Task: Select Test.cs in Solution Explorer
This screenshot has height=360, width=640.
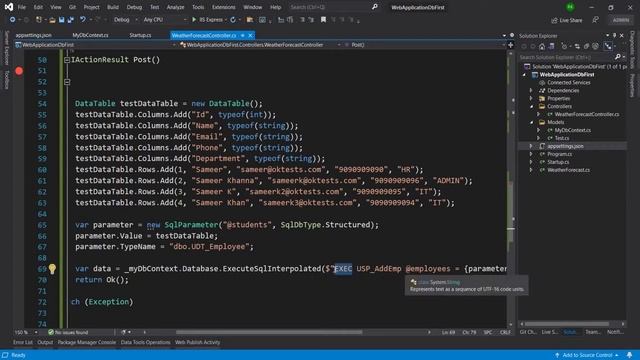Action: coord(562,138)
